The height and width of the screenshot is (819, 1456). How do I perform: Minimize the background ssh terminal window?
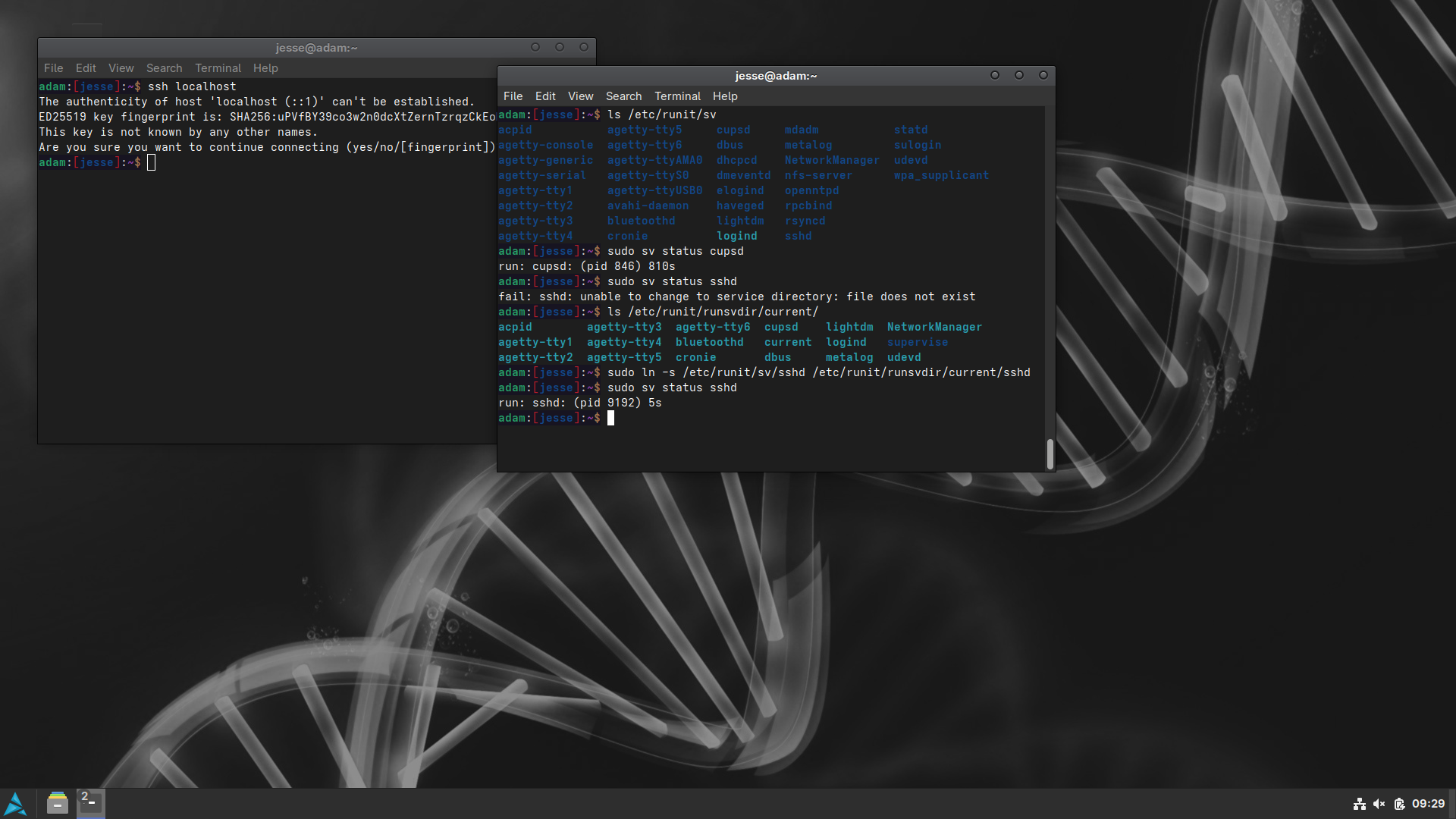[535, 47]
